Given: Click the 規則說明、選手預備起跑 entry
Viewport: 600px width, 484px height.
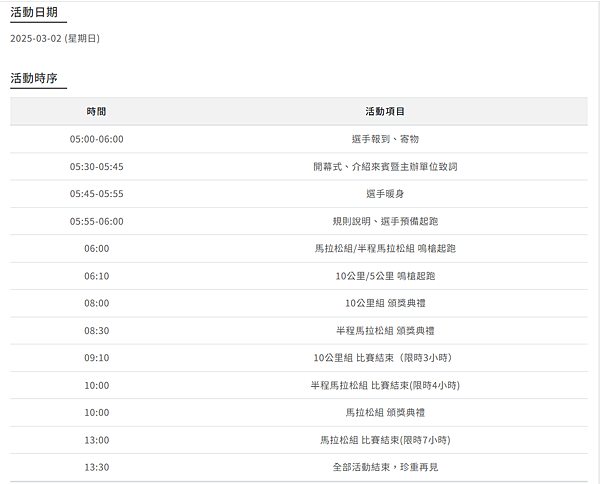Looking at the screenshot, I should (385, 221).
